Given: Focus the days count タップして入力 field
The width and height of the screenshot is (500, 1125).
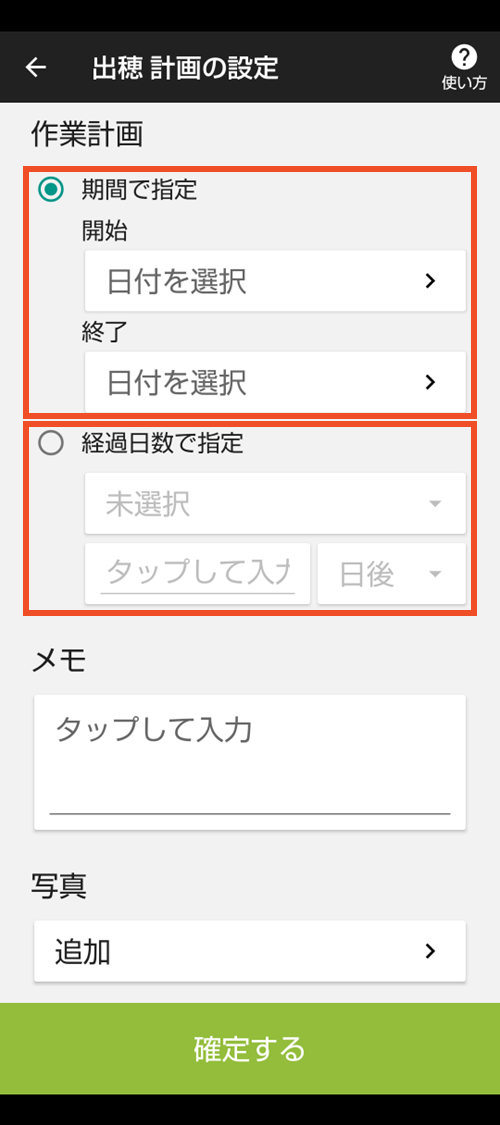Looking at the screenshot, I should point(198,574).
